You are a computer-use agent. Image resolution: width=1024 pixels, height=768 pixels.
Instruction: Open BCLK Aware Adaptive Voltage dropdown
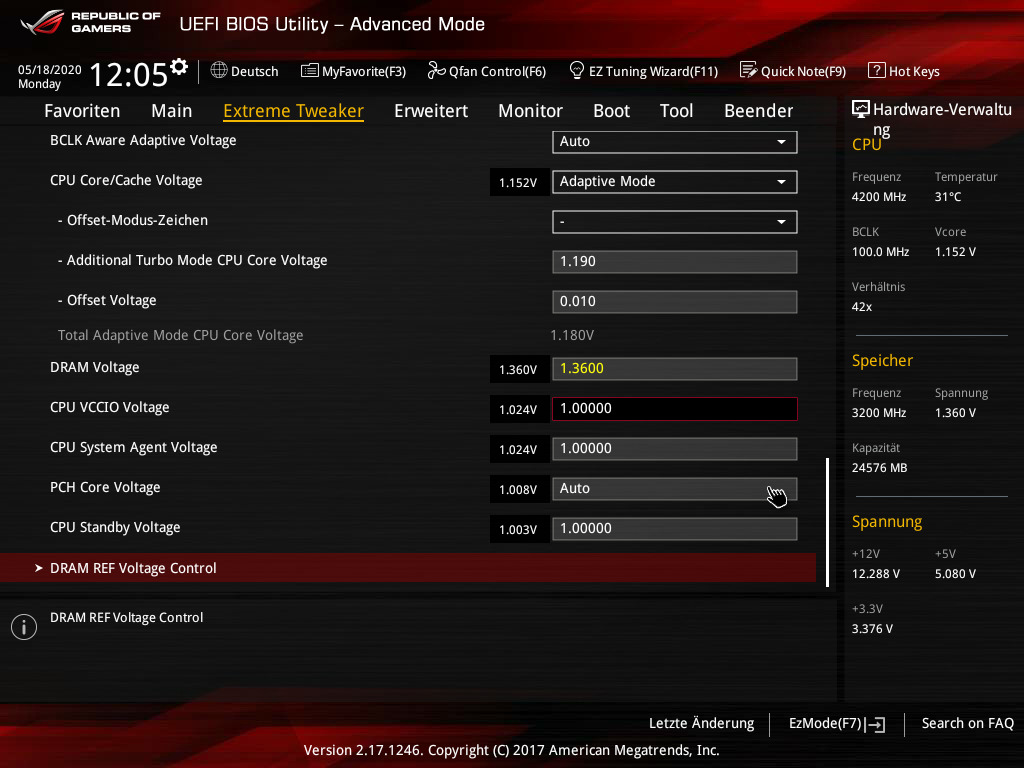point(675,142)
